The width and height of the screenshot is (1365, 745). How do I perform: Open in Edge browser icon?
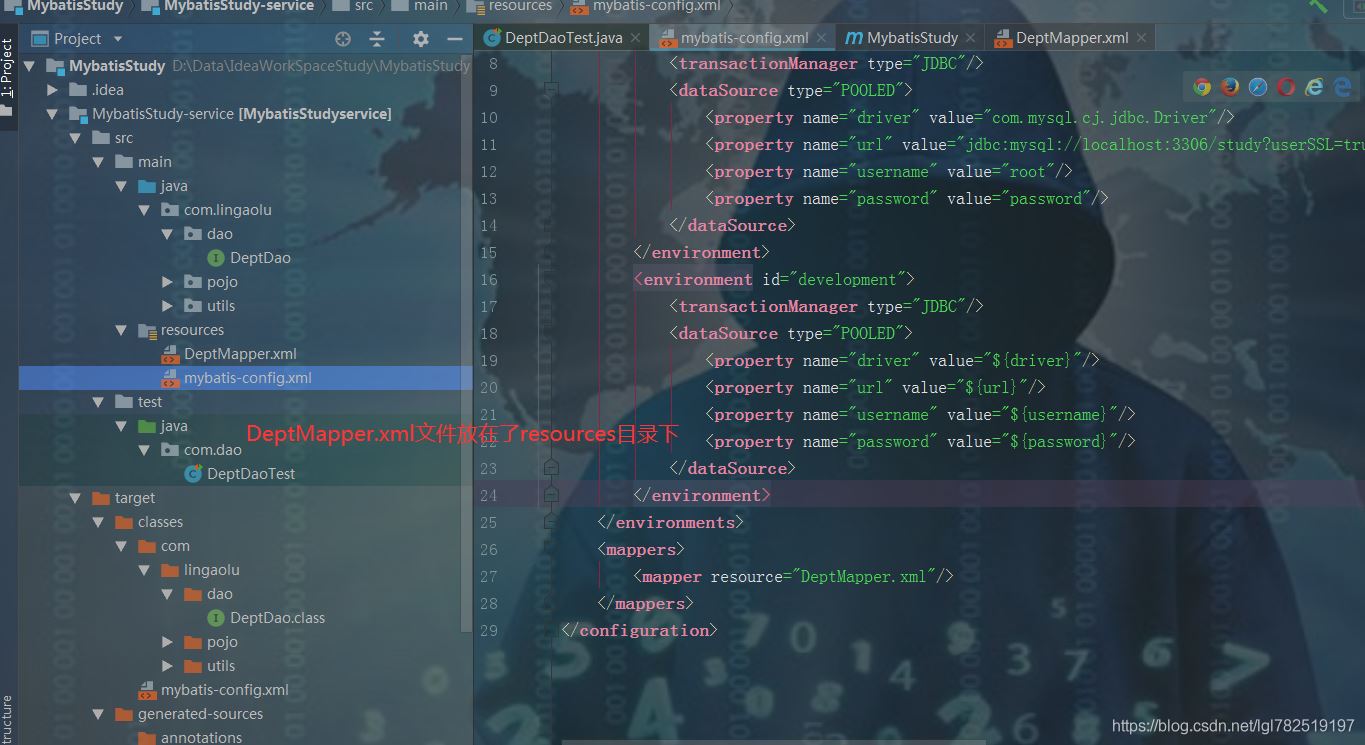pyautogui.click(x=1341, y=87)
